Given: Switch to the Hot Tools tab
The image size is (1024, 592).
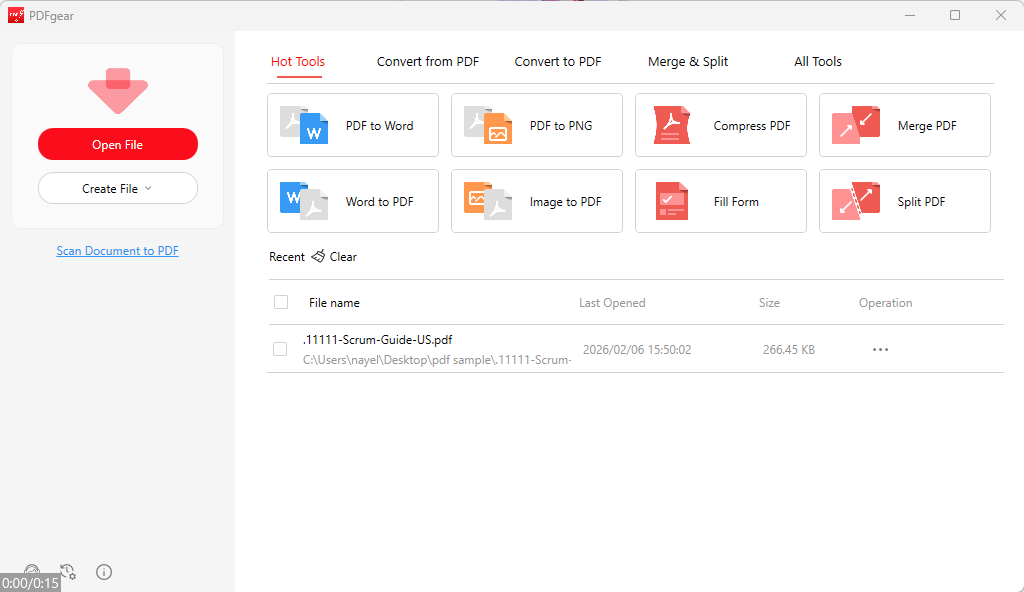Looking at the screenshot, I should 298,61.
